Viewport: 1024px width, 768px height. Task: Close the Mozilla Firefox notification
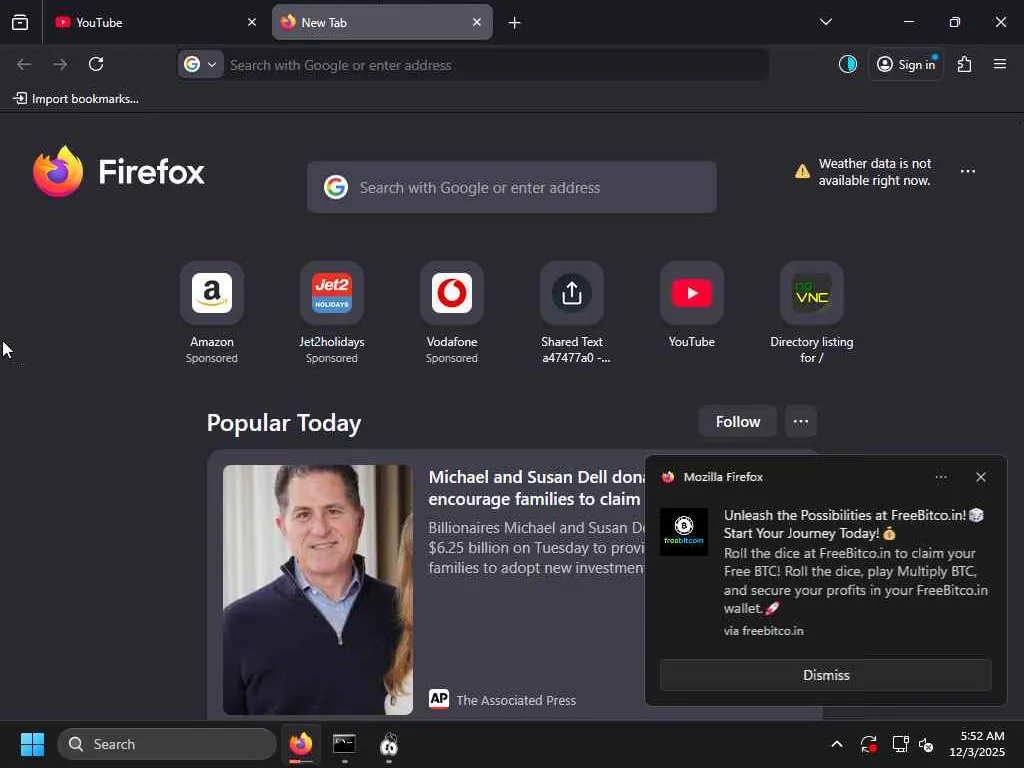[981, 477]
